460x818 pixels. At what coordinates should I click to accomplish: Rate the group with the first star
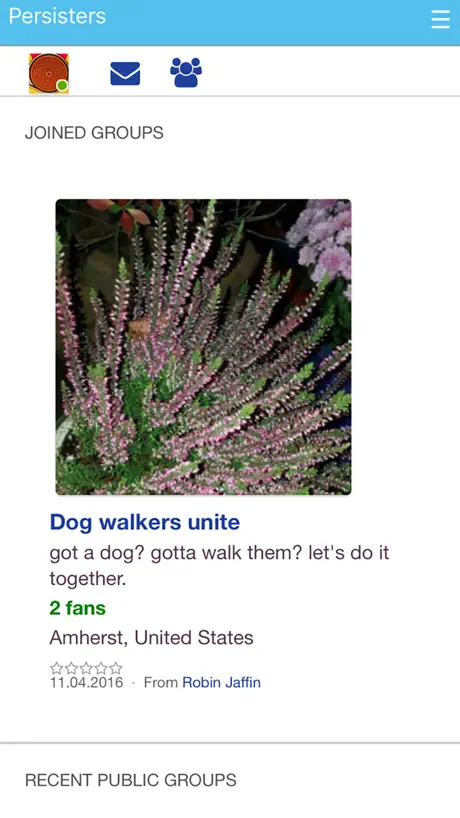pyautogui.click(x=56, y=668)
